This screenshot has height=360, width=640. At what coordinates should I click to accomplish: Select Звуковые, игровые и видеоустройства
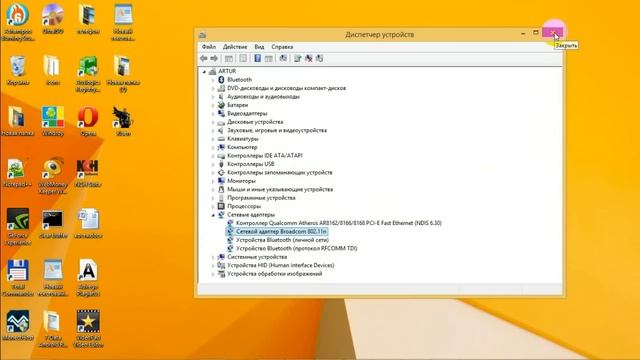(x=277, y=131)
